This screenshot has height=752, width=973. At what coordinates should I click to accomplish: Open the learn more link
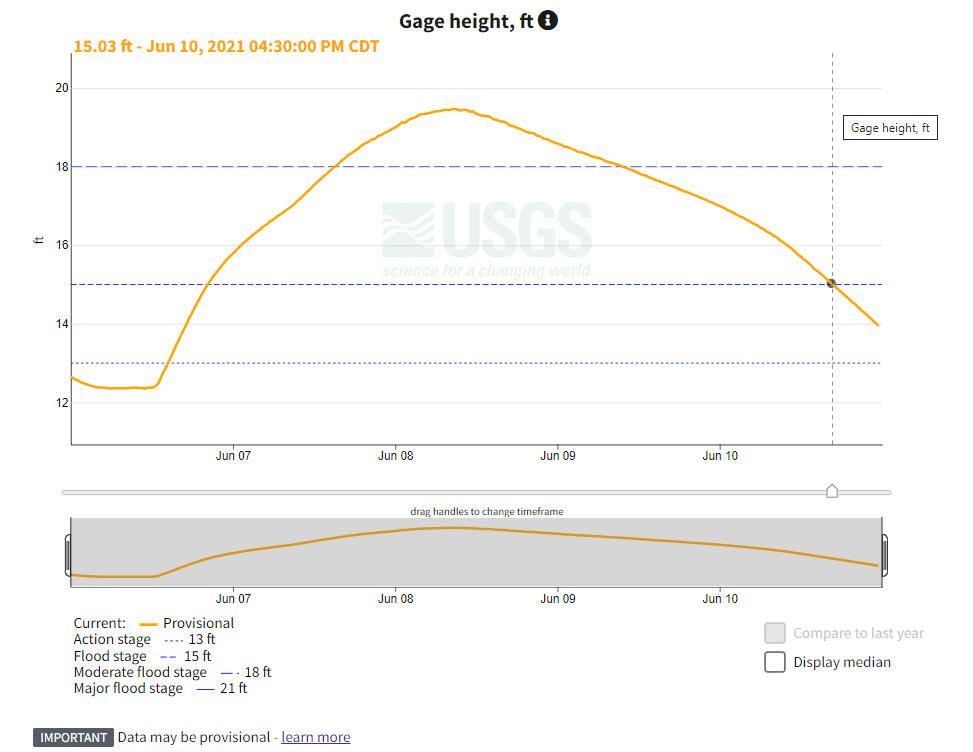coord(315,737)
